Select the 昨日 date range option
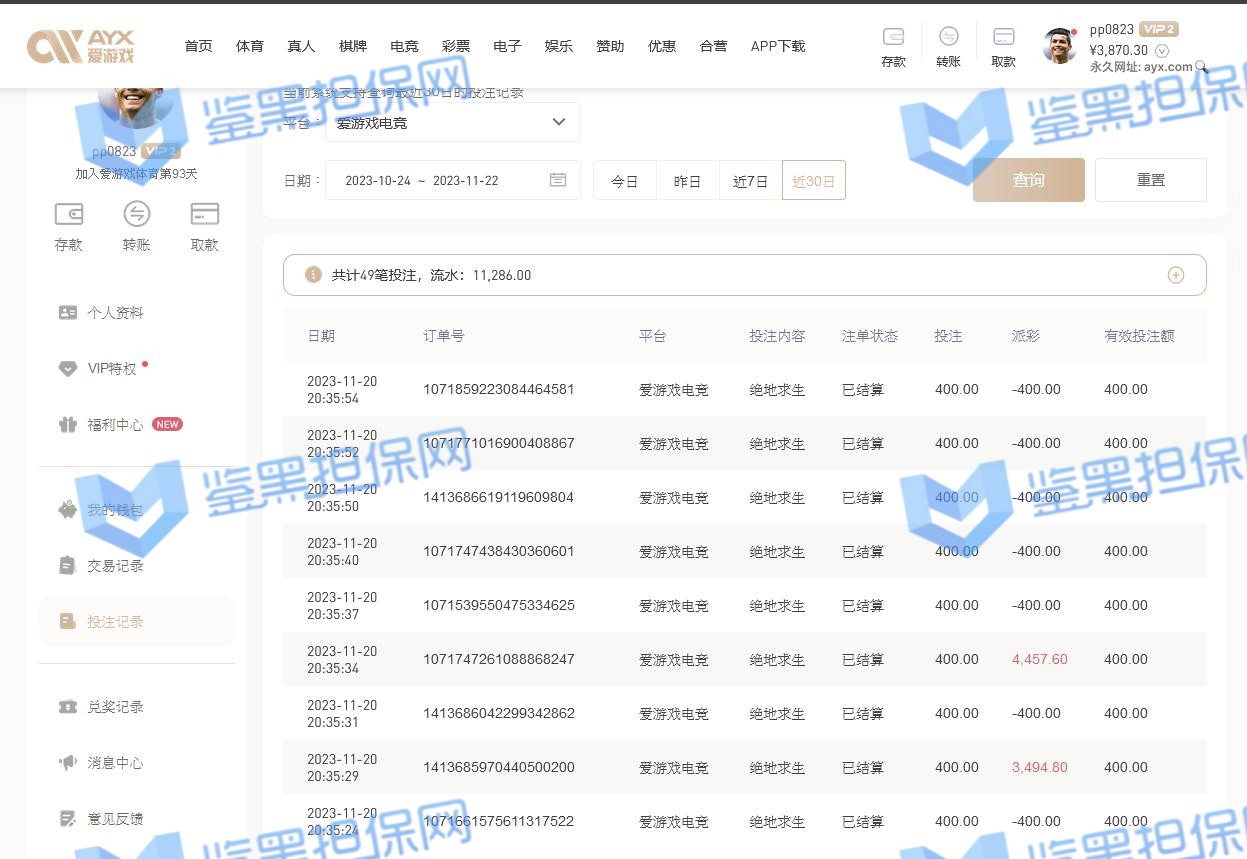The image size is (1247, 859). [x=687, y=181]
